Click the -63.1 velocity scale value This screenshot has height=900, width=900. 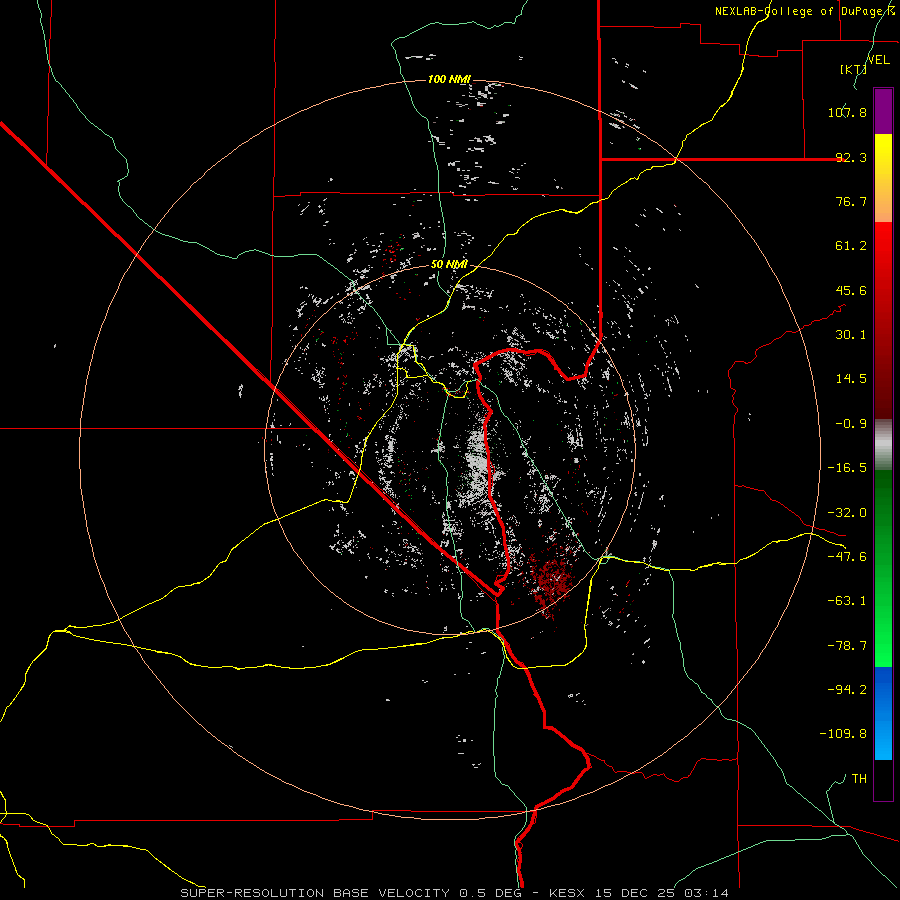[x=847, y=601]
